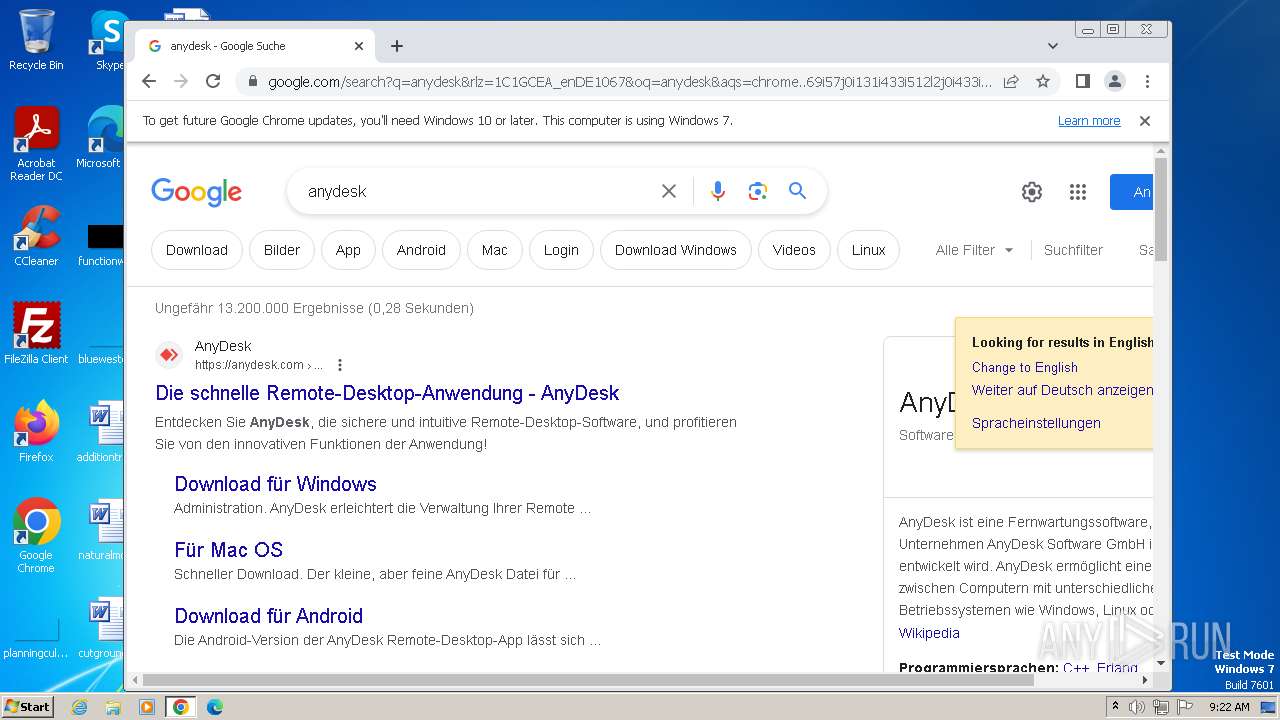Start voice search with the microphone icon
1280x720 pixels.
click(718, 191)
